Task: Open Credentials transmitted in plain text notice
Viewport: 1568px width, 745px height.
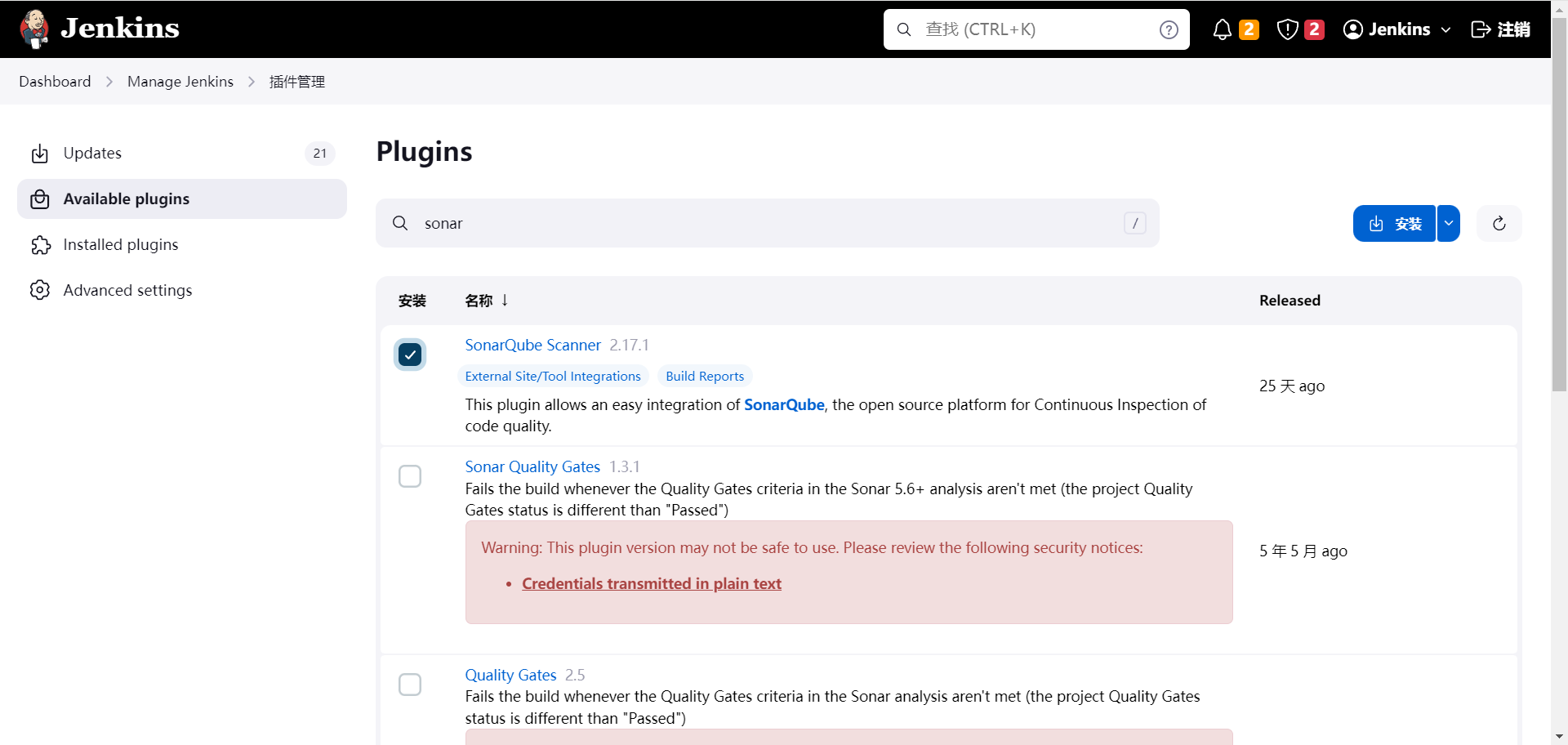Action: pyautogui.click(x=652, y=584)
